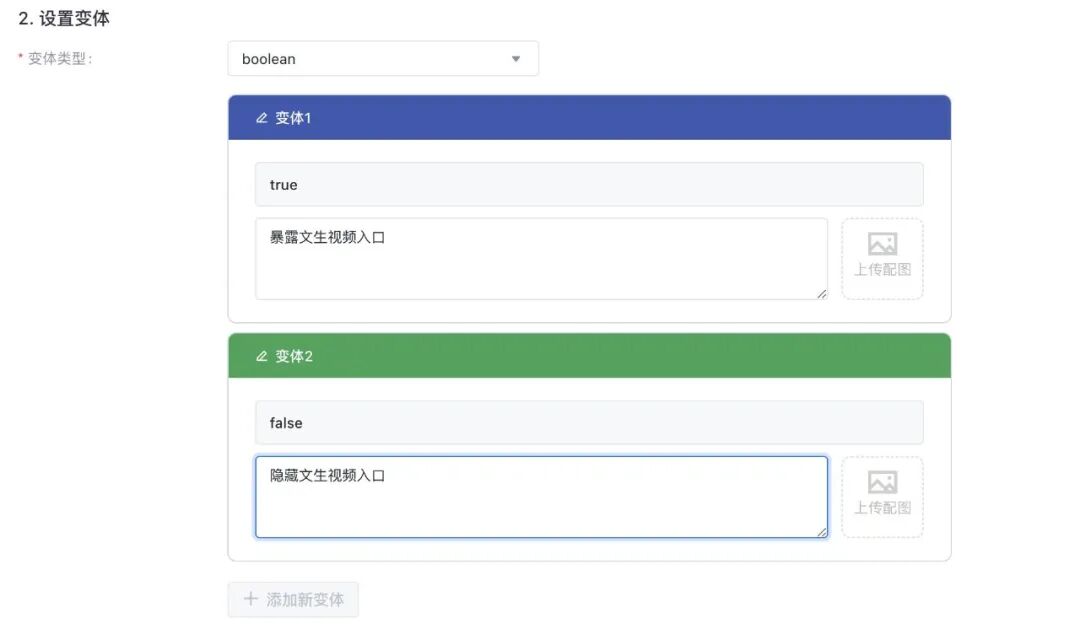The width and height of the screenshot is (1080, 629).
Task: Click the pencil edit icon beside 变体2
Action: 262,356
